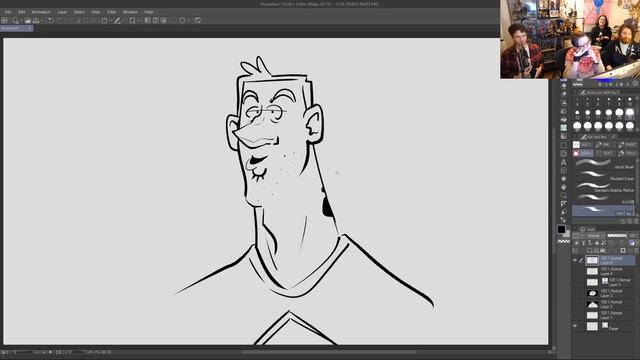The width and height of the screenshot is (640, 360).
Task: Click the Layer 3 mask-shaped thumbnail
Action: [x=592, y=293]
